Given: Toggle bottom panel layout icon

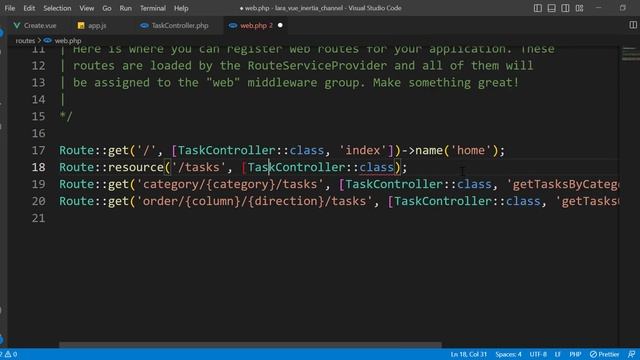Looking at the screenshot, I should [551, 8].
